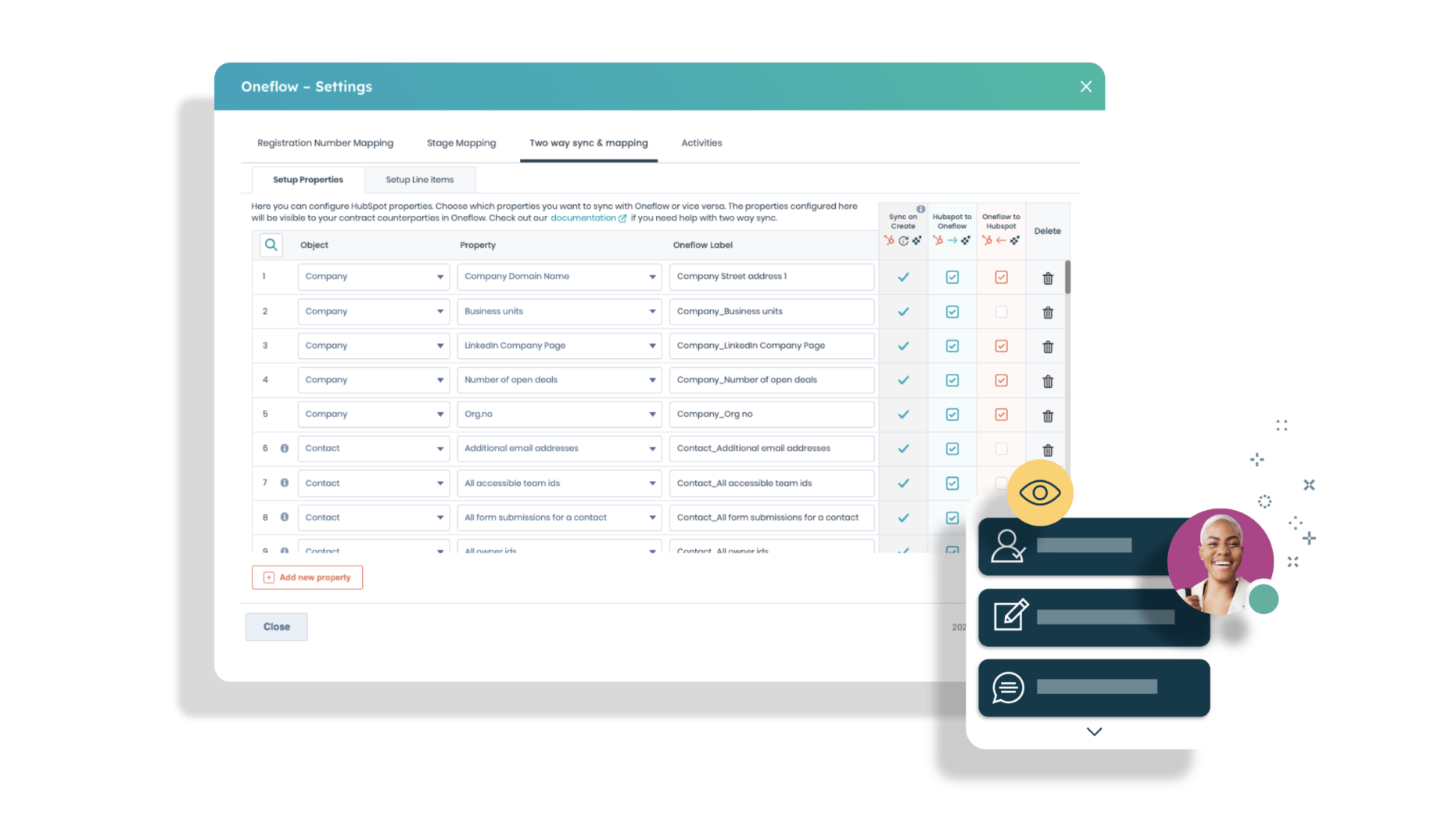Select Setup Properties sub-tab
1456x819 pixels.
coord(308,180)
